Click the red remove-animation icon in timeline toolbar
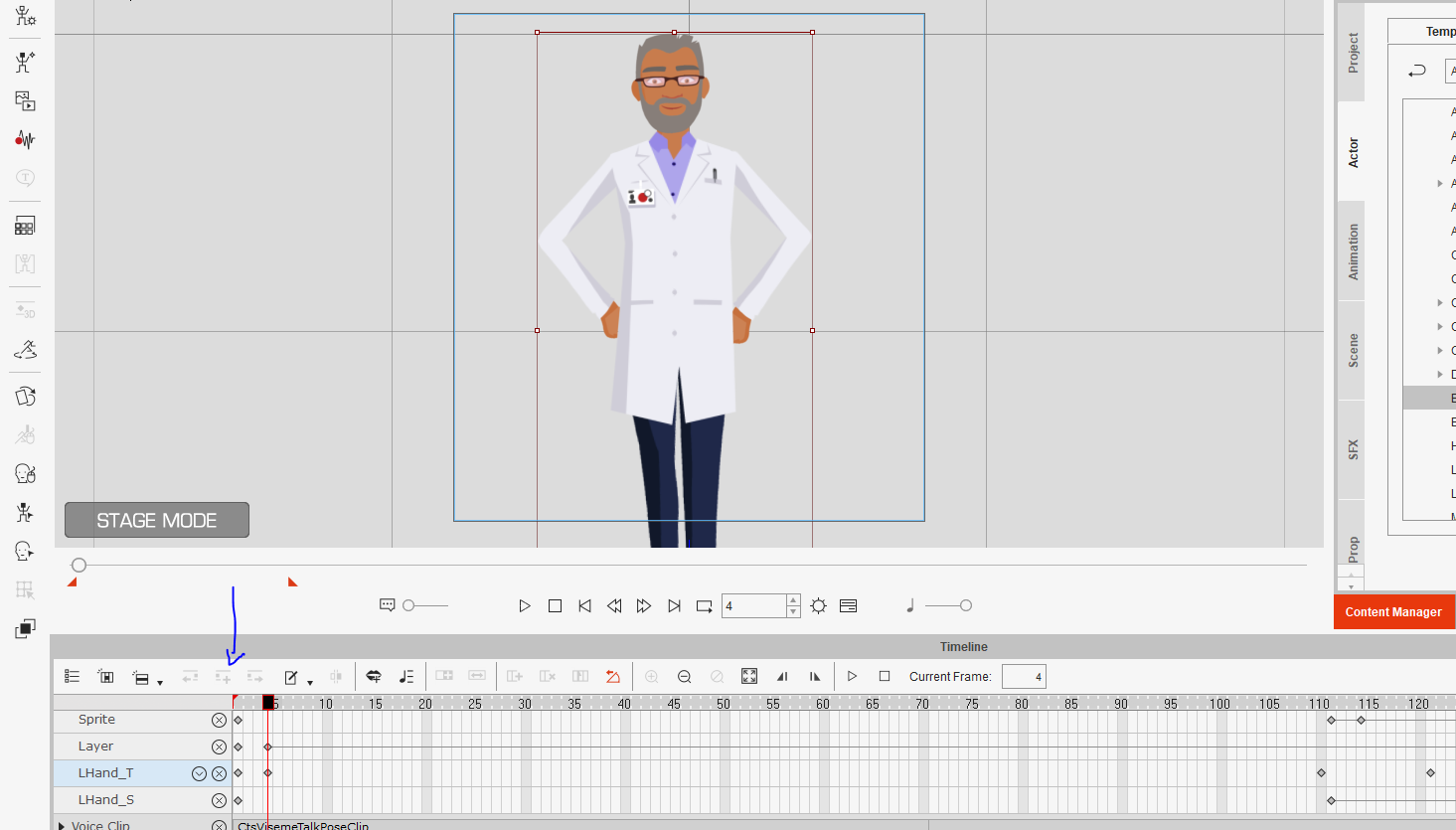This screenshot has height=830, width=1456. click(x=613, y=676)
